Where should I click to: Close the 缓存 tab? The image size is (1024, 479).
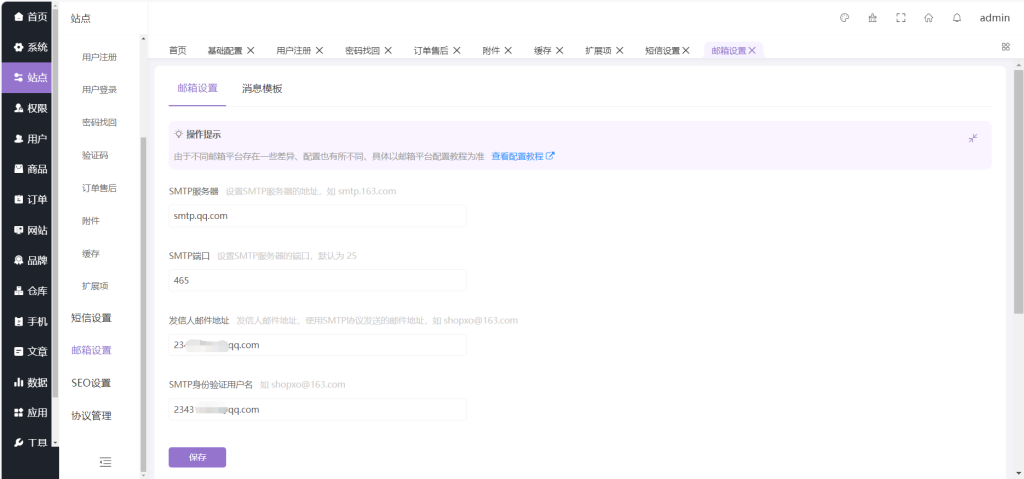560,50
